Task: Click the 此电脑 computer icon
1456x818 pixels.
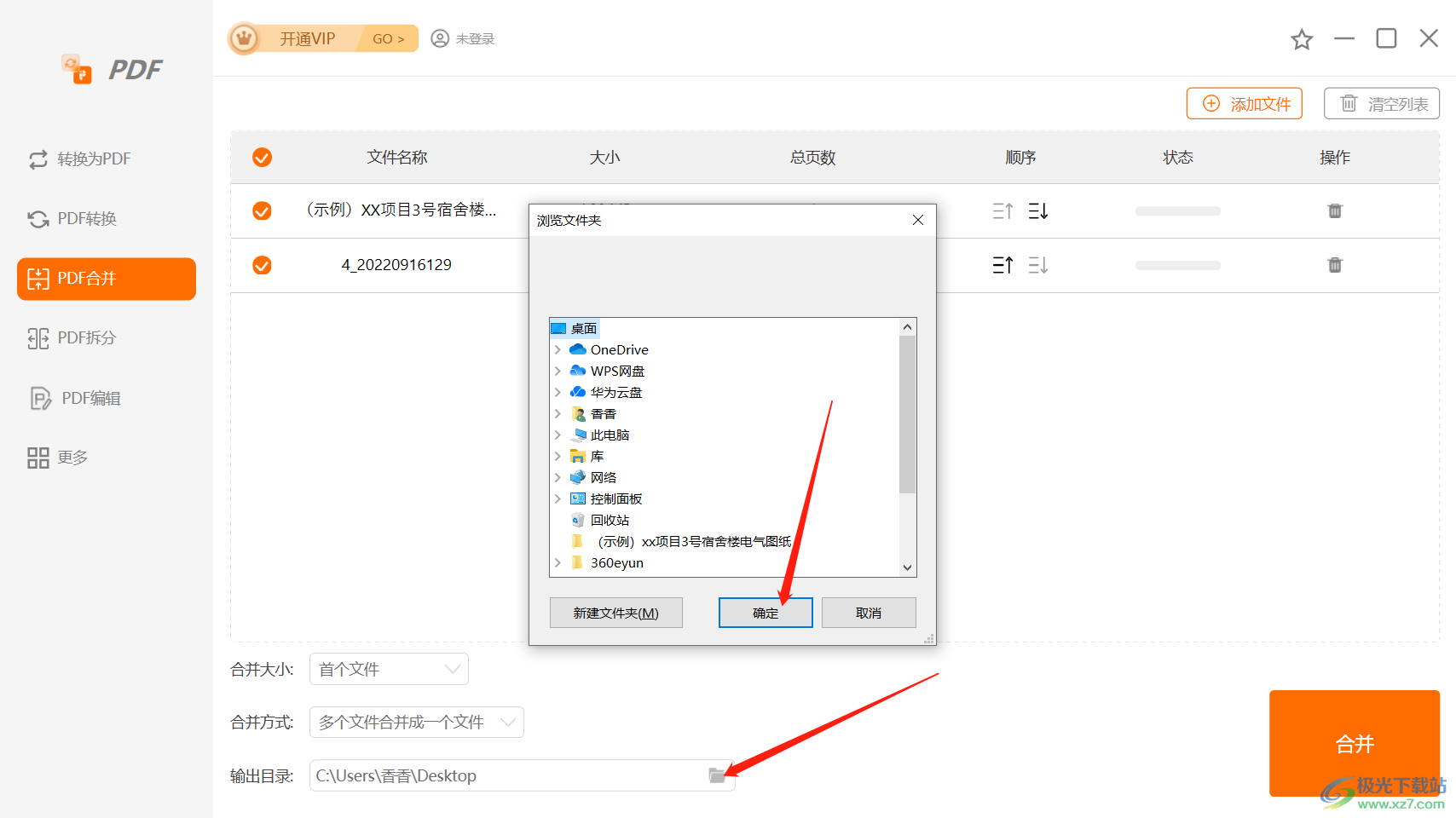Action: coord(578,435)
